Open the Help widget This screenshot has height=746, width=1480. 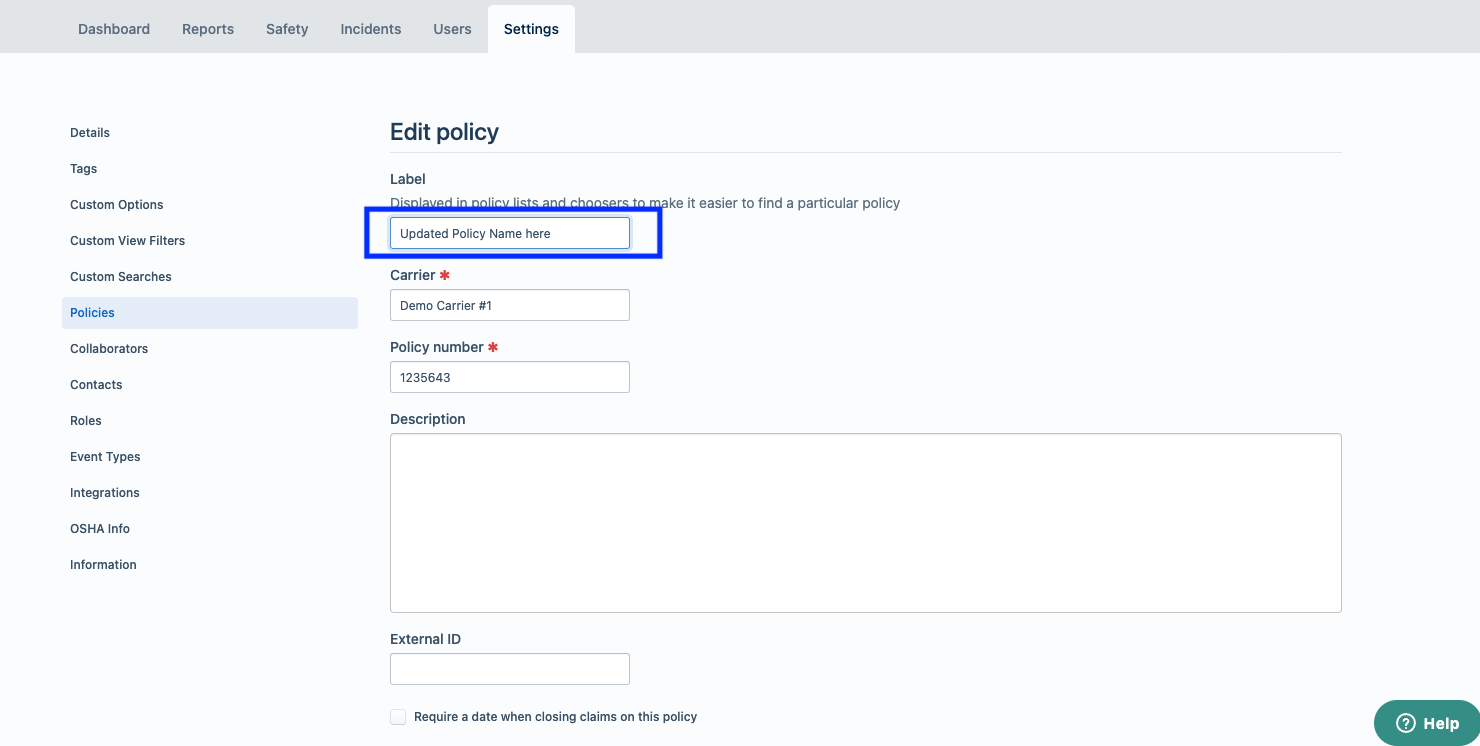1427,723
